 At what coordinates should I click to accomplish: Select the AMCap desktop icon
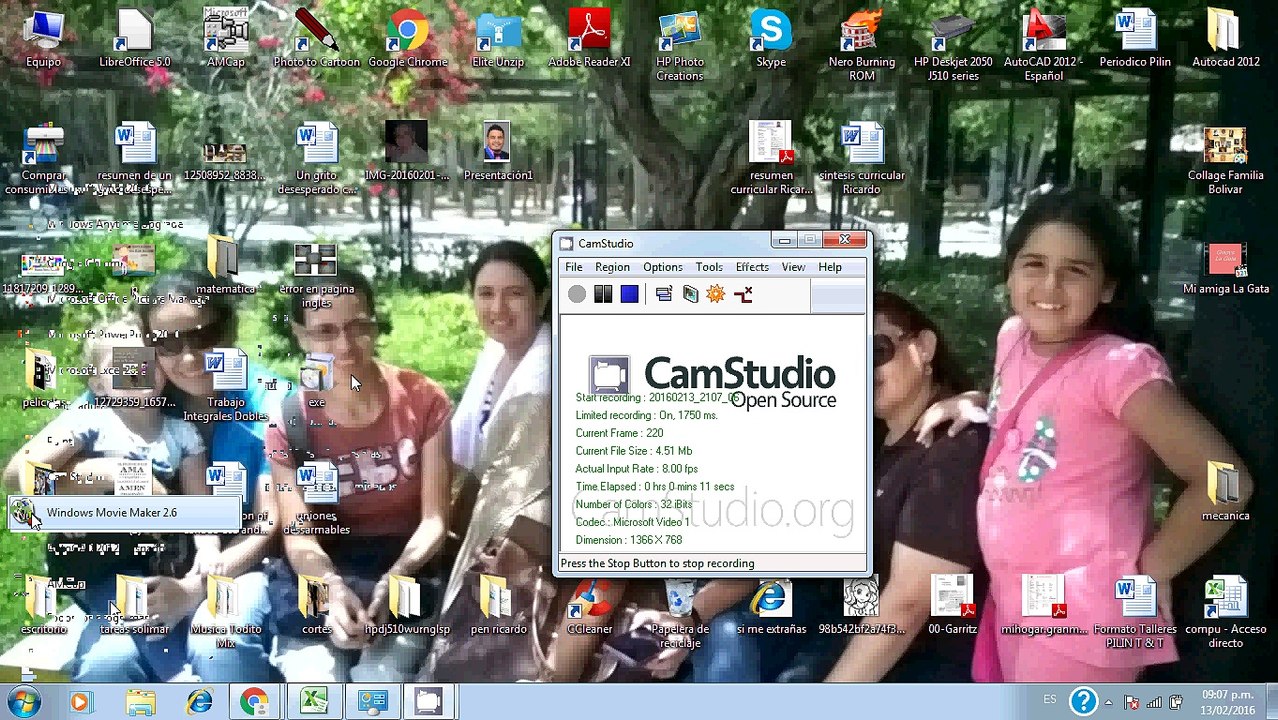point(226,40)
